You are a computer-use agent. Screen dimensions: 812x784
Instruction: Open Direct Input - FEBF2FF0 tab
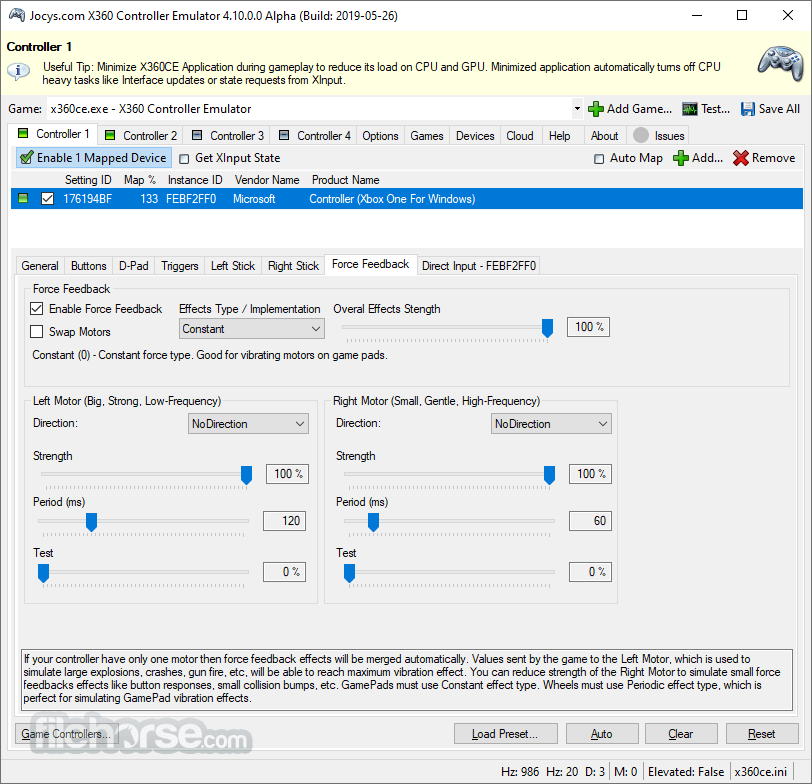pos(478,266)
